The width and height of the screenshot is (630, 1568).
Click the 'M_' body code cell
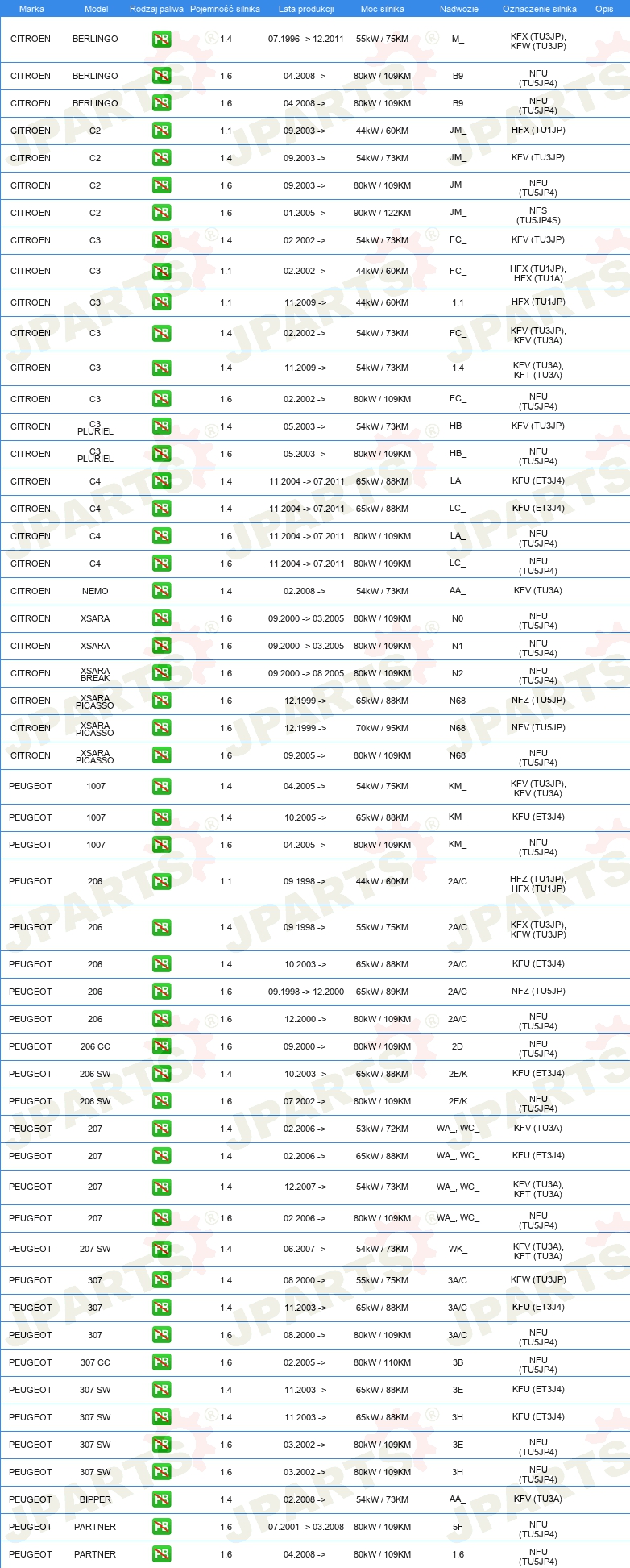pos(458,39)
